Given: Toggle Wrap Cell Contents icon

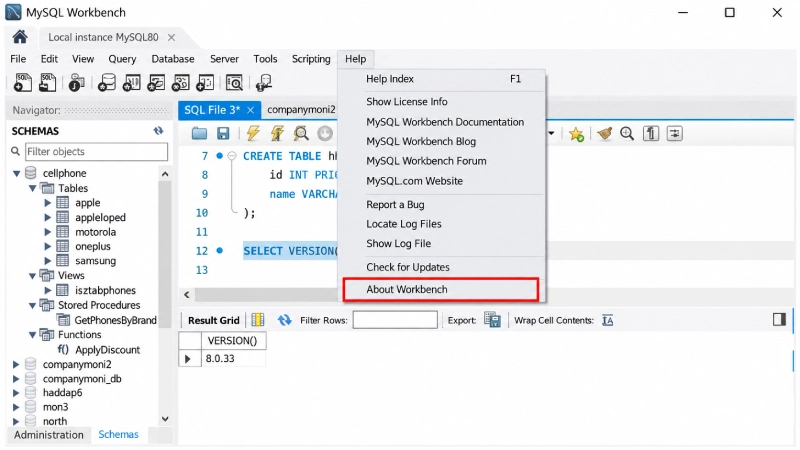Looking at the screenshot, I should 608,320.
